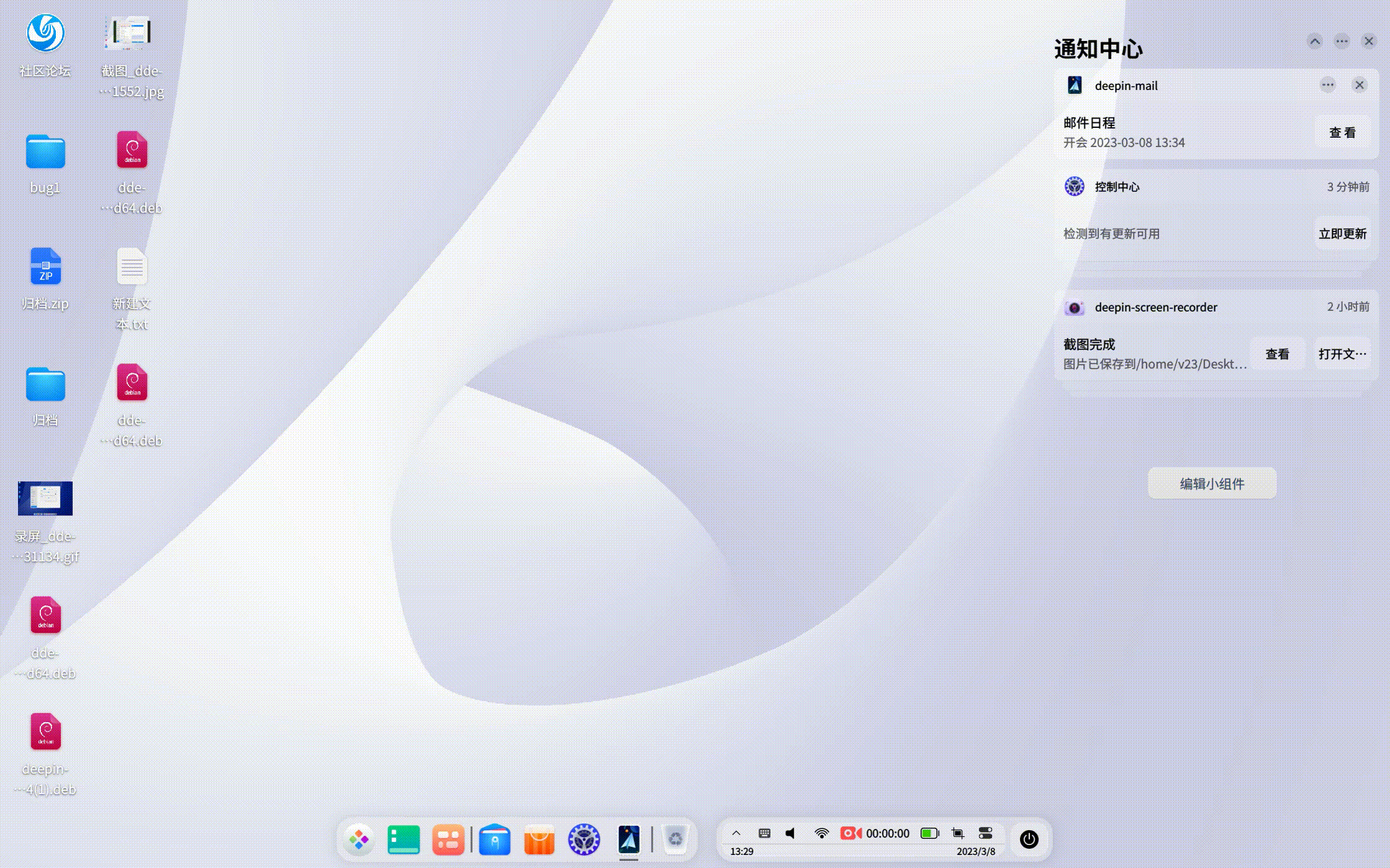Screen dimensions: 1390x868
Task: Click the power button in the dock
Action: pos(1029,839)
